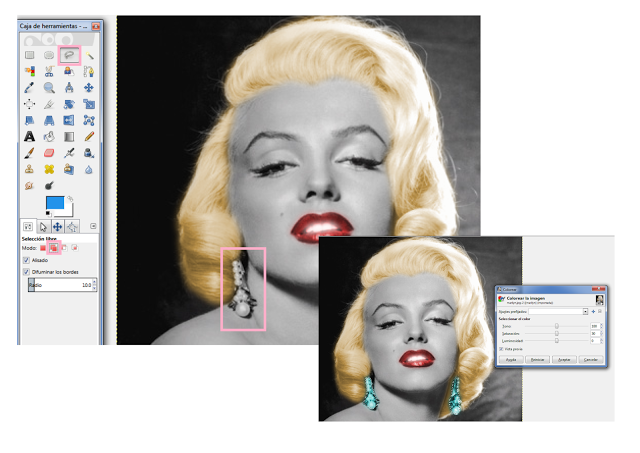Select the Move tool in toolbox grid

click(x=89, y=88)
